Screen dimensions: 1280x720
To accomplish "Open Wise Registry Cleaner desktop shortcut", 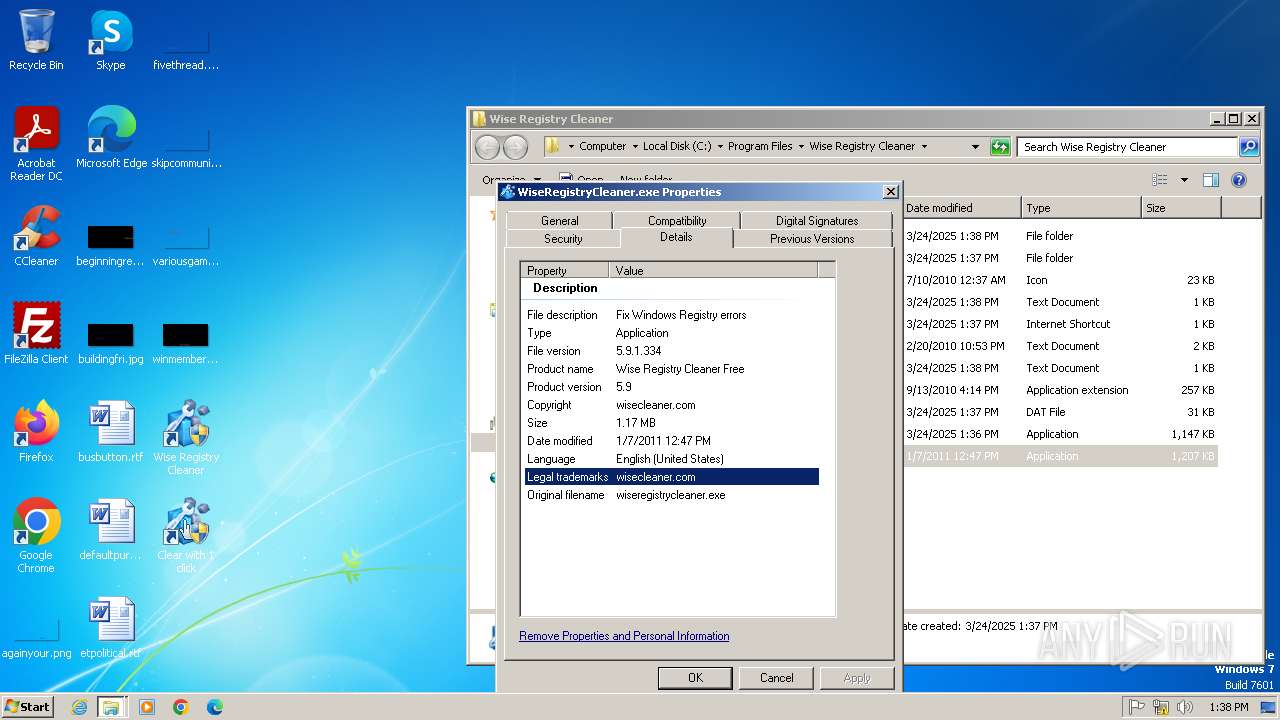I will [186, 437].
